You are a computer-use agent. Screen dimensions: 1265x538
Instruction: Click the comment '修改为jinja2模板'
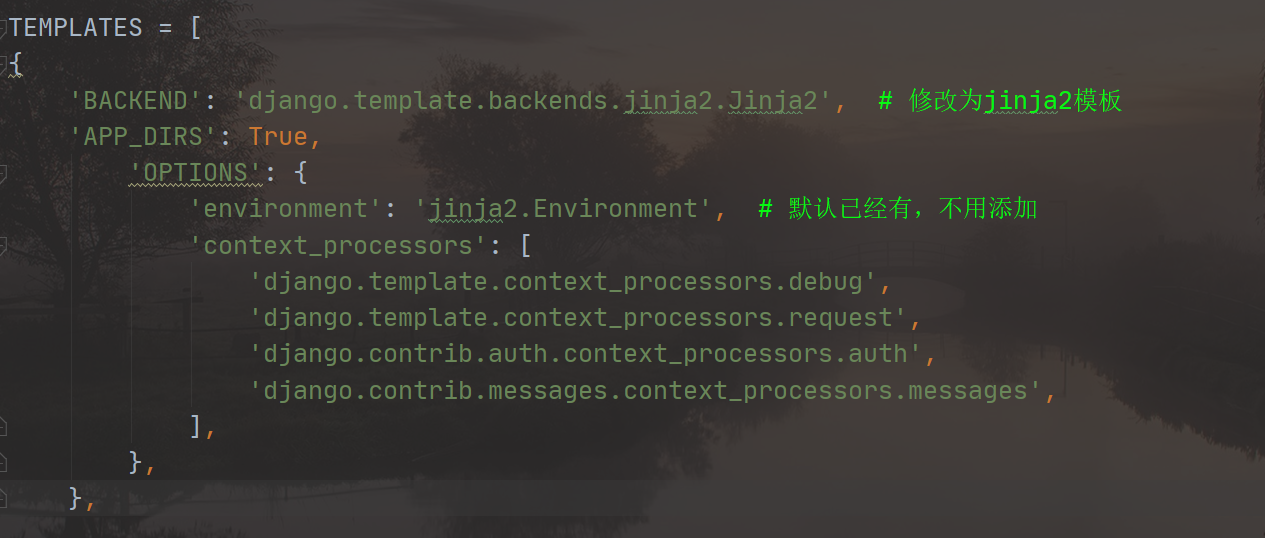click(x=1000, y=100)
